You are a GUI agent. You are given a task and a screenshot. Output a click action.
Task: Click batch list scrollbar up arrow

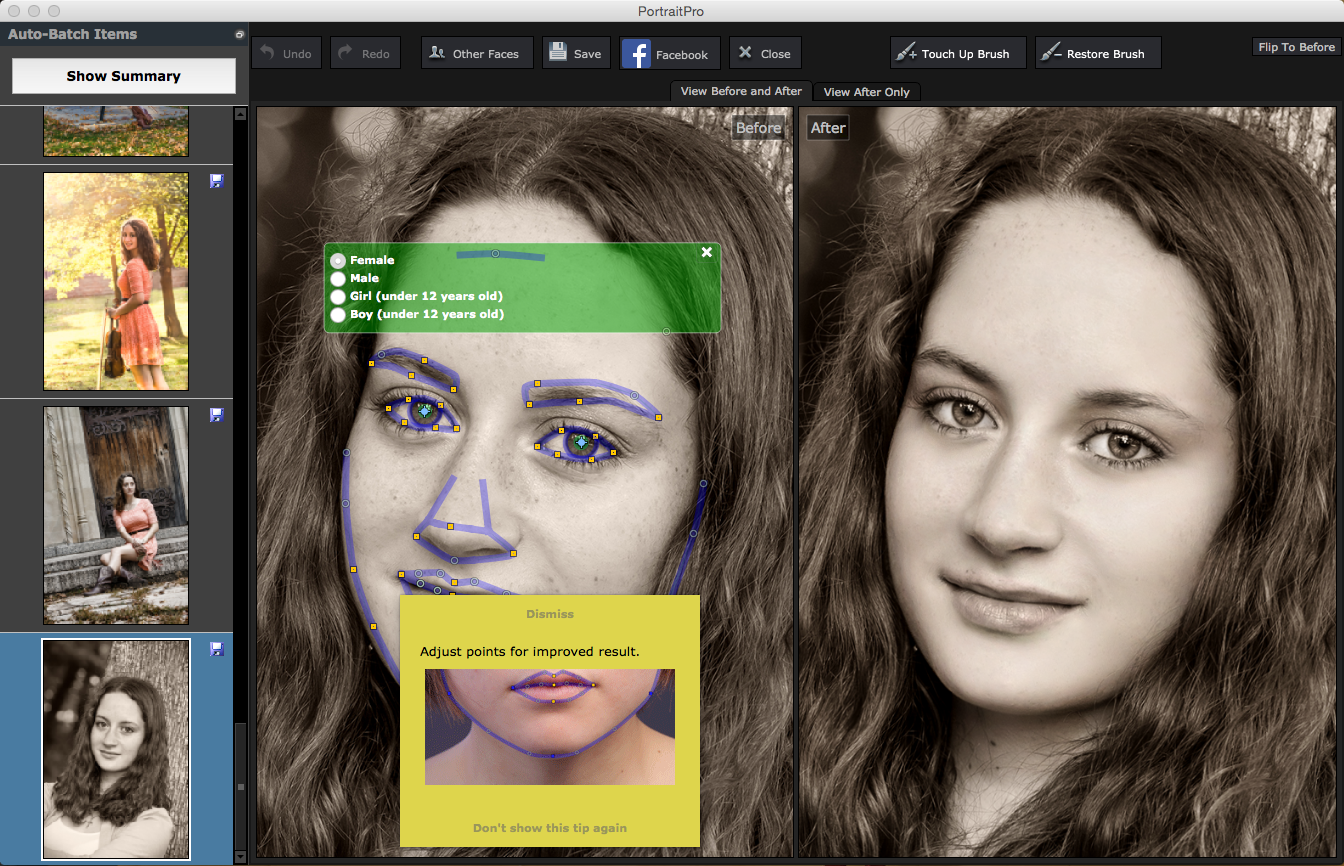point(240,115)
